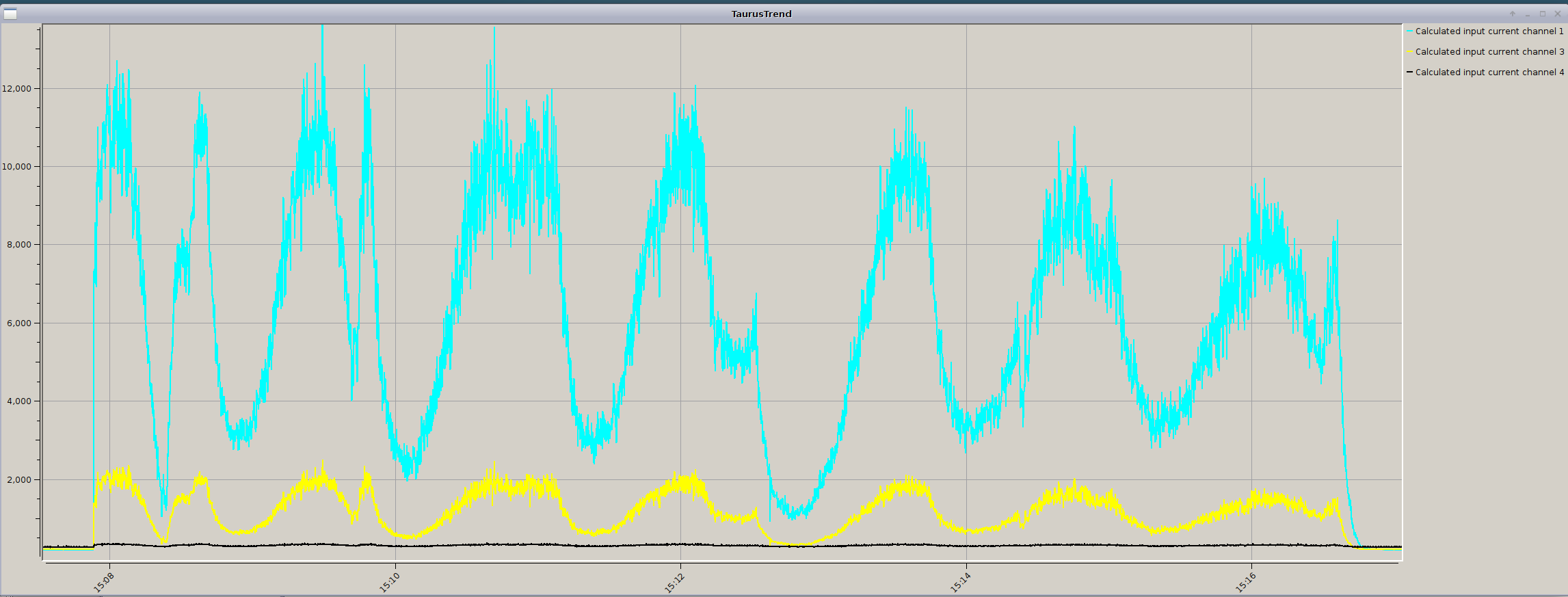Click the cyan legend marker for channel 1
Image resolution: width=1568 pixels, height=597 pixels.
point(1409,31)
